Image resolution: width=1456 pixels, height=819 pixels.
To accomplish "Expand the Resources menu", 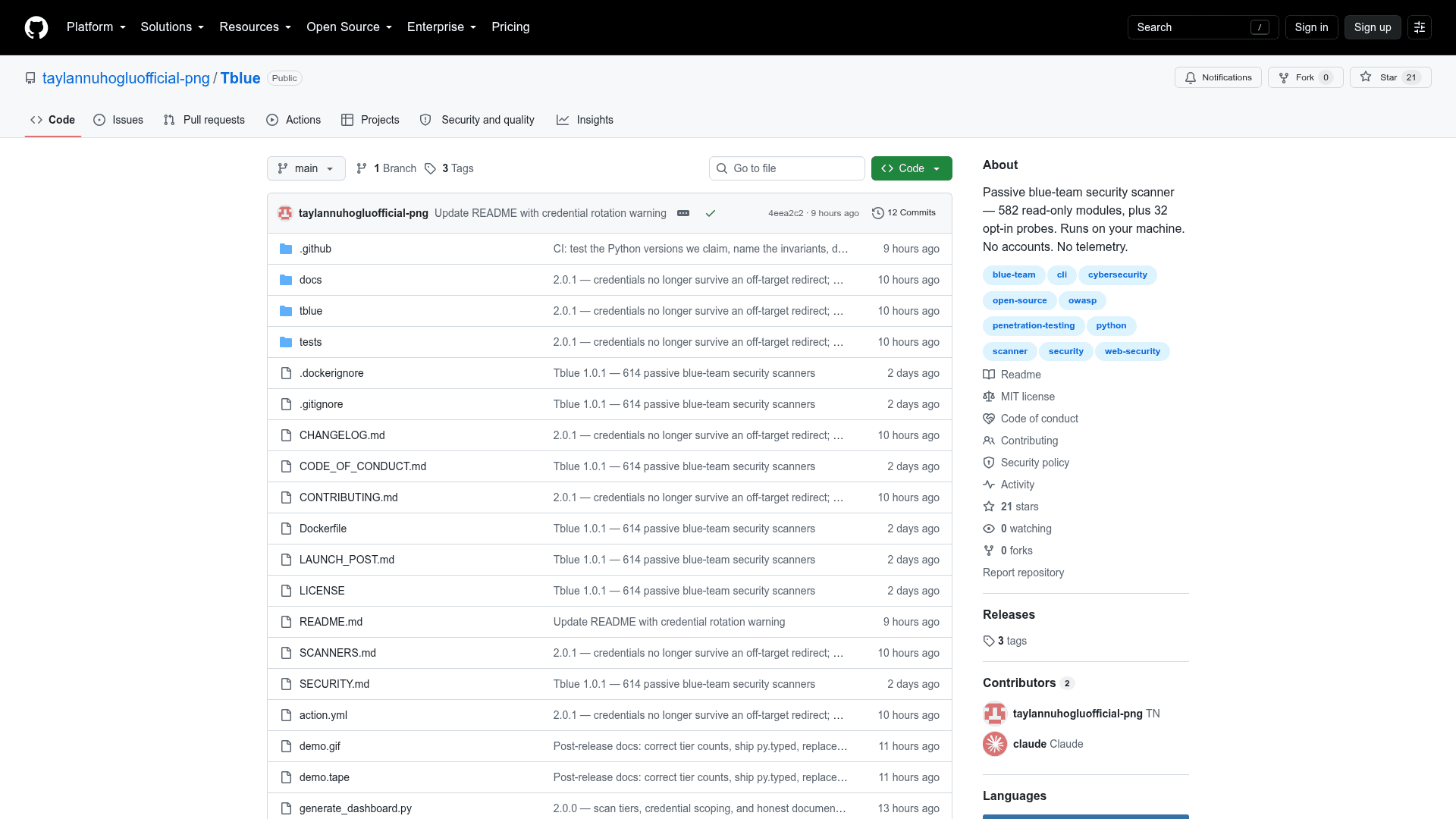I will [x=255, y=27].
